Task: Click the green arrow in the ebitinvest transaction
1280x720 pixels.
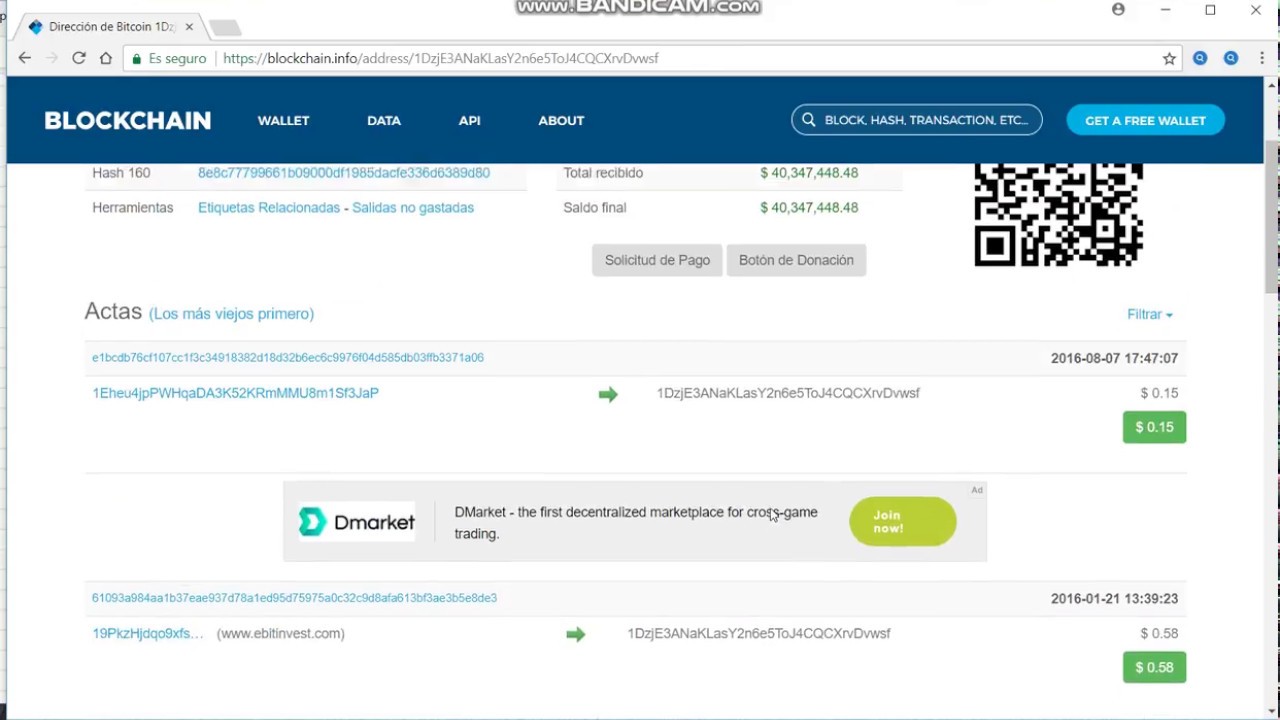Action: click(575, 634)
